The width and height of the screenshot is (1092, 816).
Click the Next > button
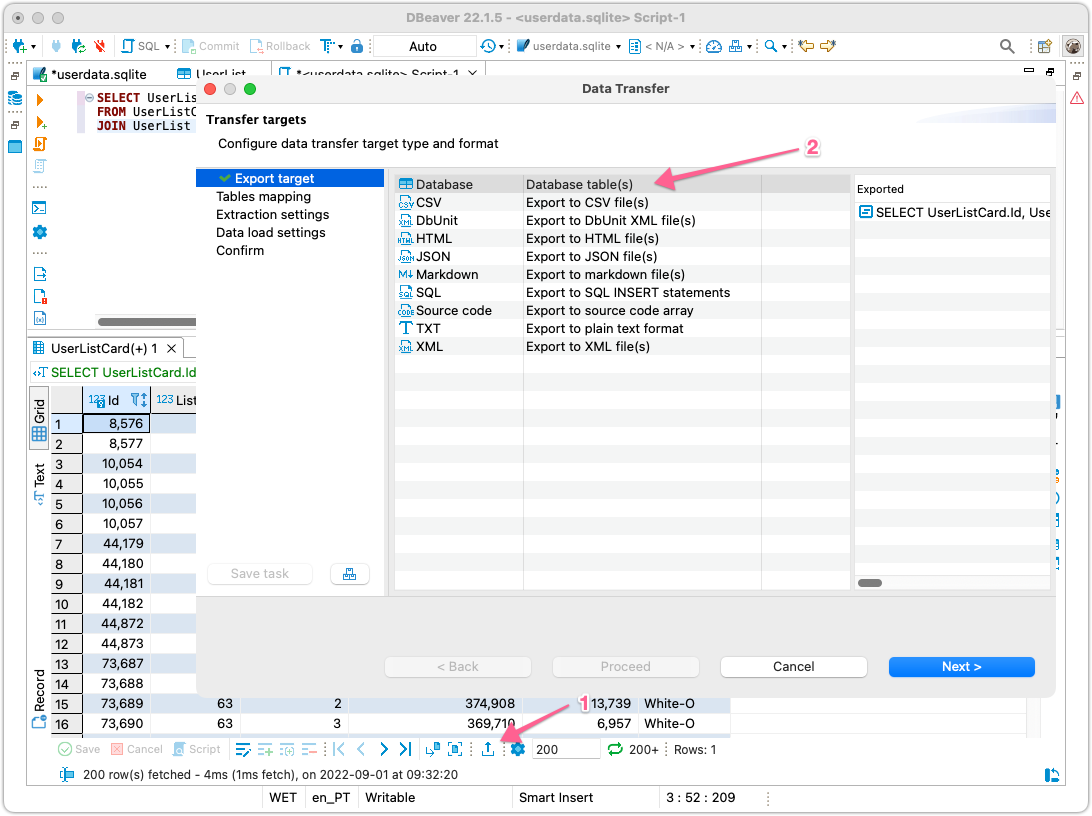(961, 666)
